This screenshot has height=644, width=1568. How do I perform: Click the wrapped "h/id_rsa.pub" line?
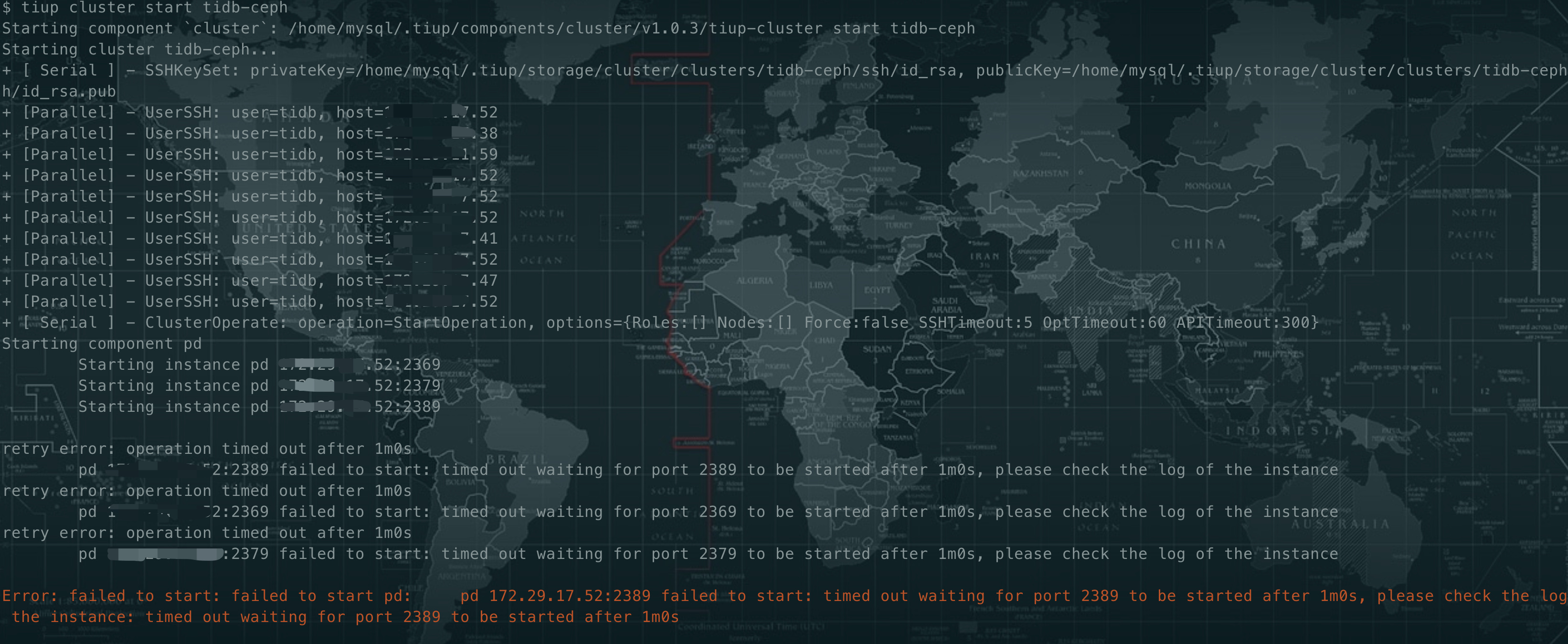tap(58, 91)
